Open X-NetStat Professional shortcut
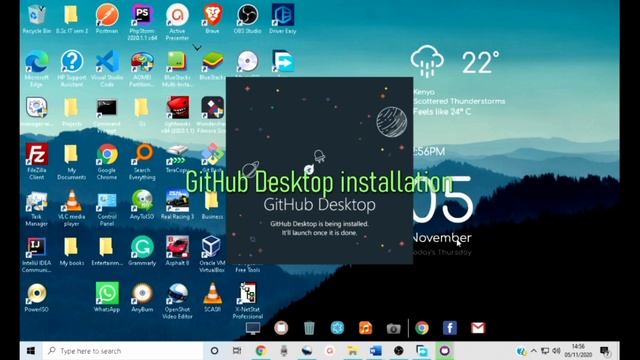640x360 pixels. (x=247, y=301)
